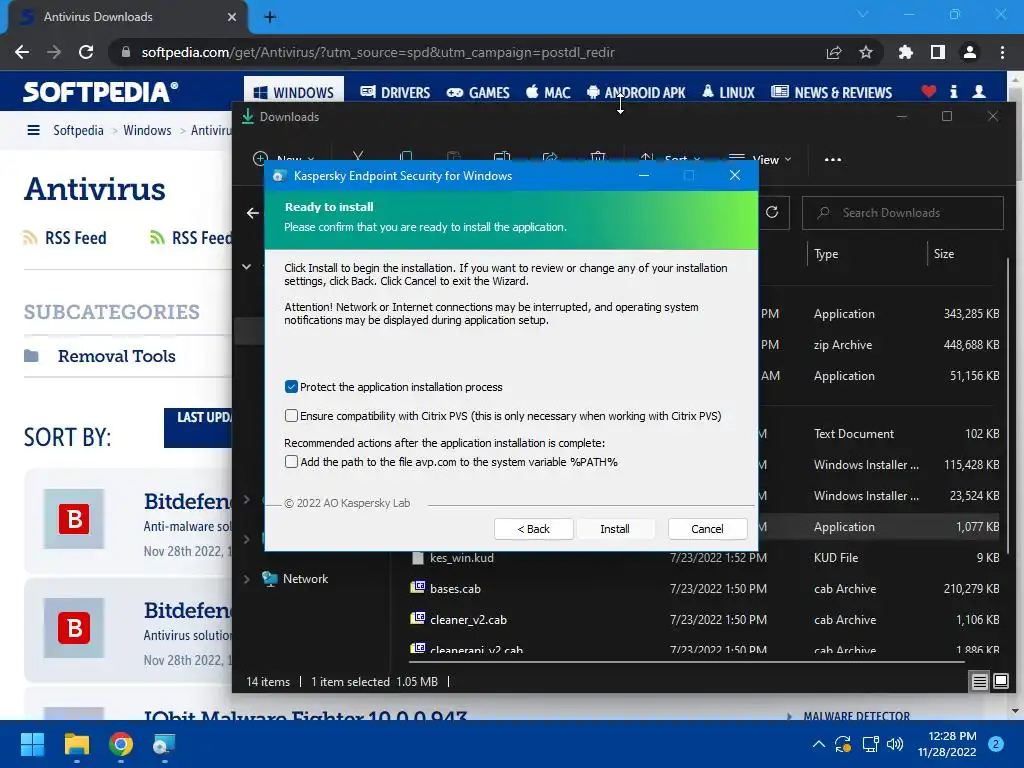Bookmark this page with the star icon
The width and height of the screenshot is (1024, 768).
point(866,52)
